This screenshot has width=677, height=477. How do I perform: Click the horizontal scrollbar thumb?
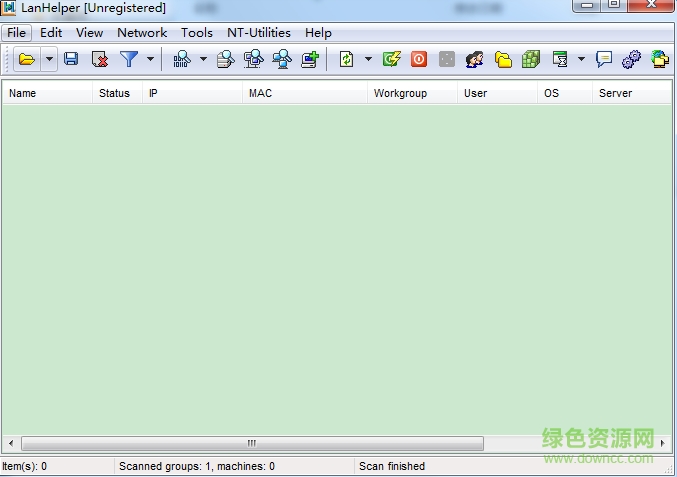pyautogui.click(x=252, y=443)
